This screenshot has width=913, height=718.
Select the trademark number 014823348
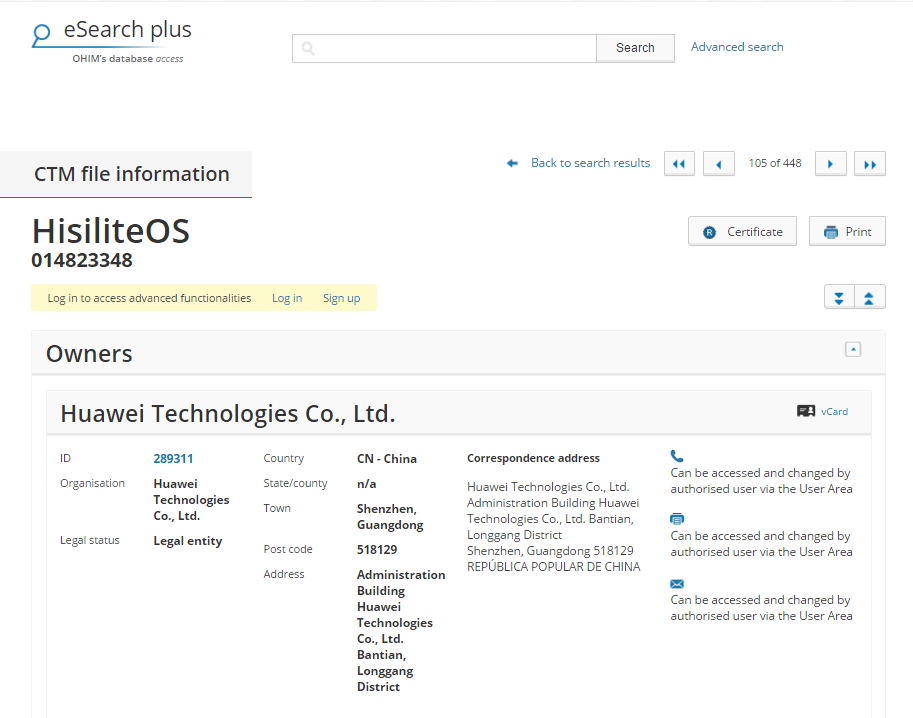[82, 260]
